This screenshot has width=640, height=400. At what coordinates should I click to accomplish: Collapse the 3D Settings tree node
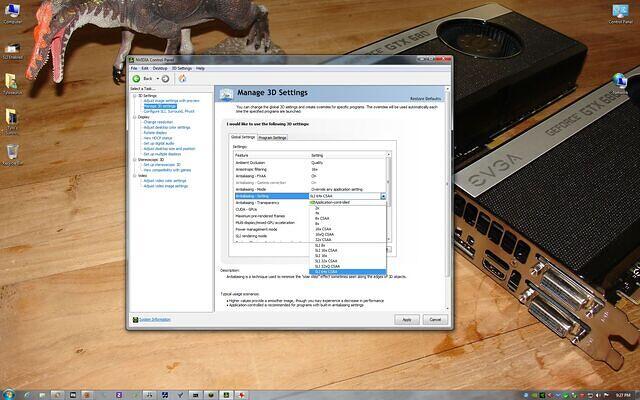pos(134,95)
